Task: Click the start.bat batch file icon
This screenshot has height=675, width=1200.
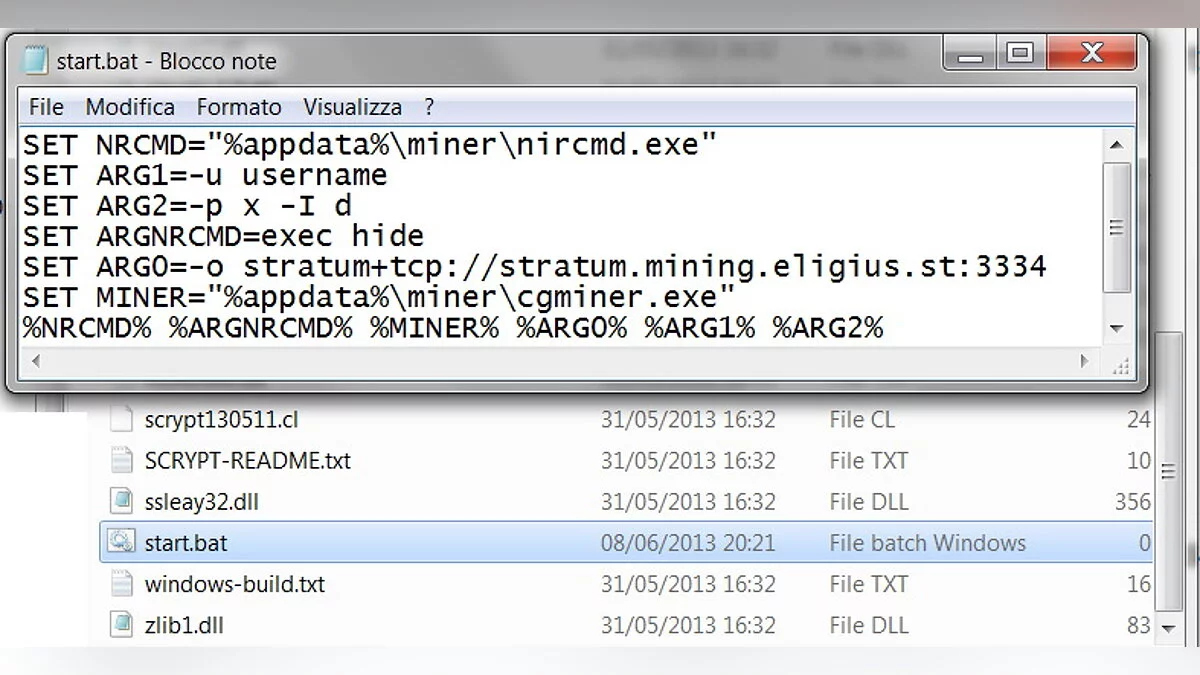Action: pyautogui.click(x=121, y=543)
